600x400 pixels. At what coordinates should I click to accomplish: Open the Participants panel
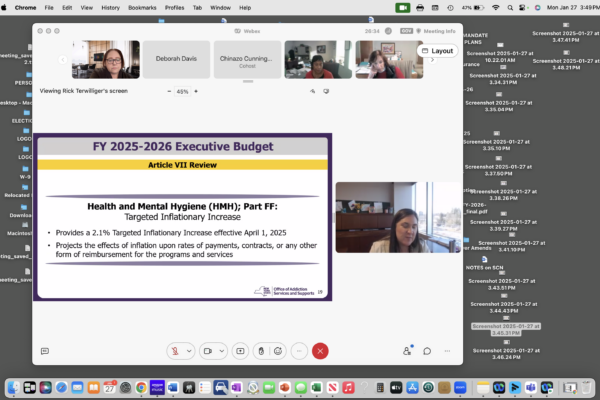click(x=407, y=351)
